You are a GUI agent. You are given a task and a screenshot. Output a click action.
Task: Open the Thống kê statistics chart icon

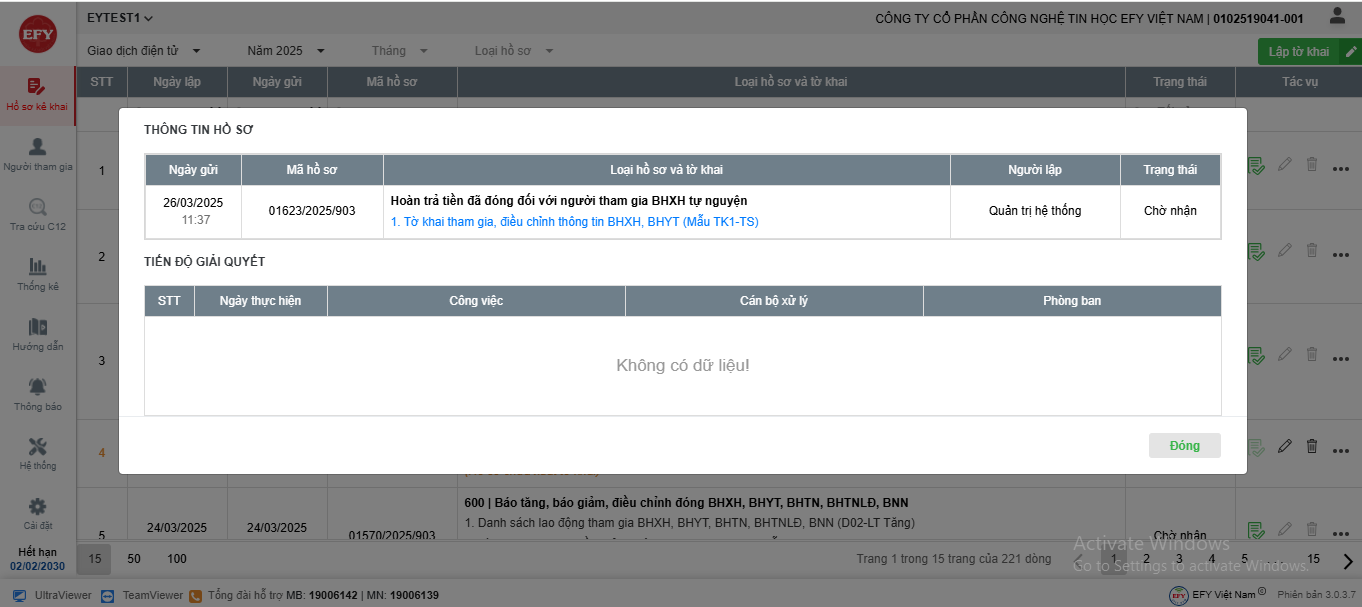click(x=37, y=274)
